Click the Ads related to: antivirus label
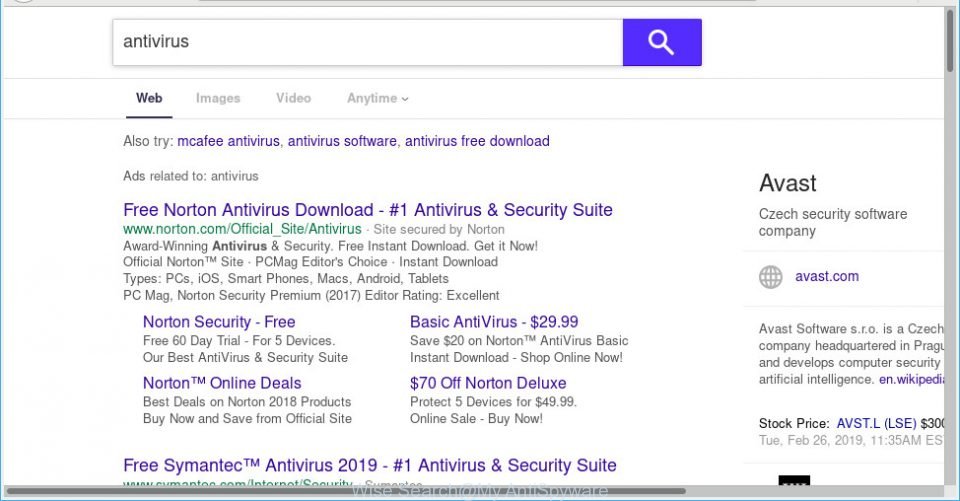Screen dimensions: 960x501 click(x=190, y=176)
